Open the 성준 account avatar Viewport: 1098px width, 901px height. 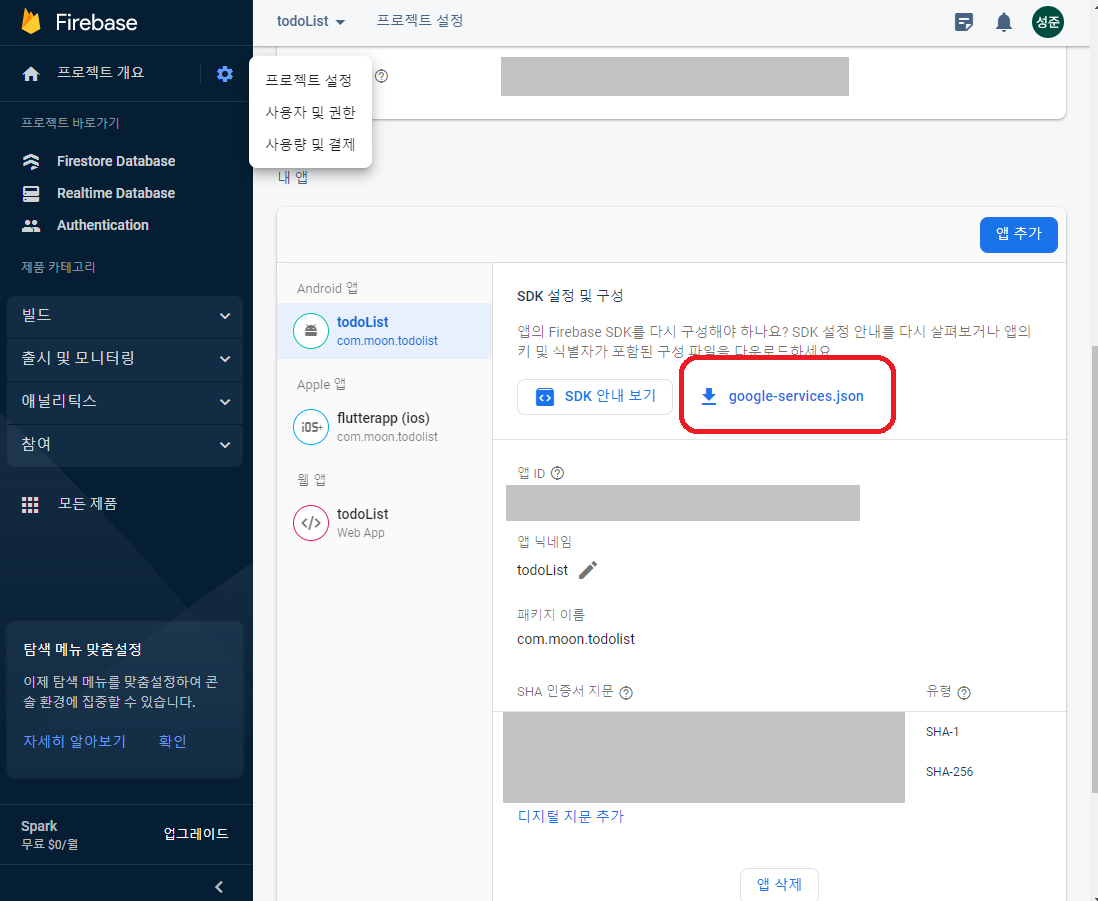click(x=1048, y=22)
